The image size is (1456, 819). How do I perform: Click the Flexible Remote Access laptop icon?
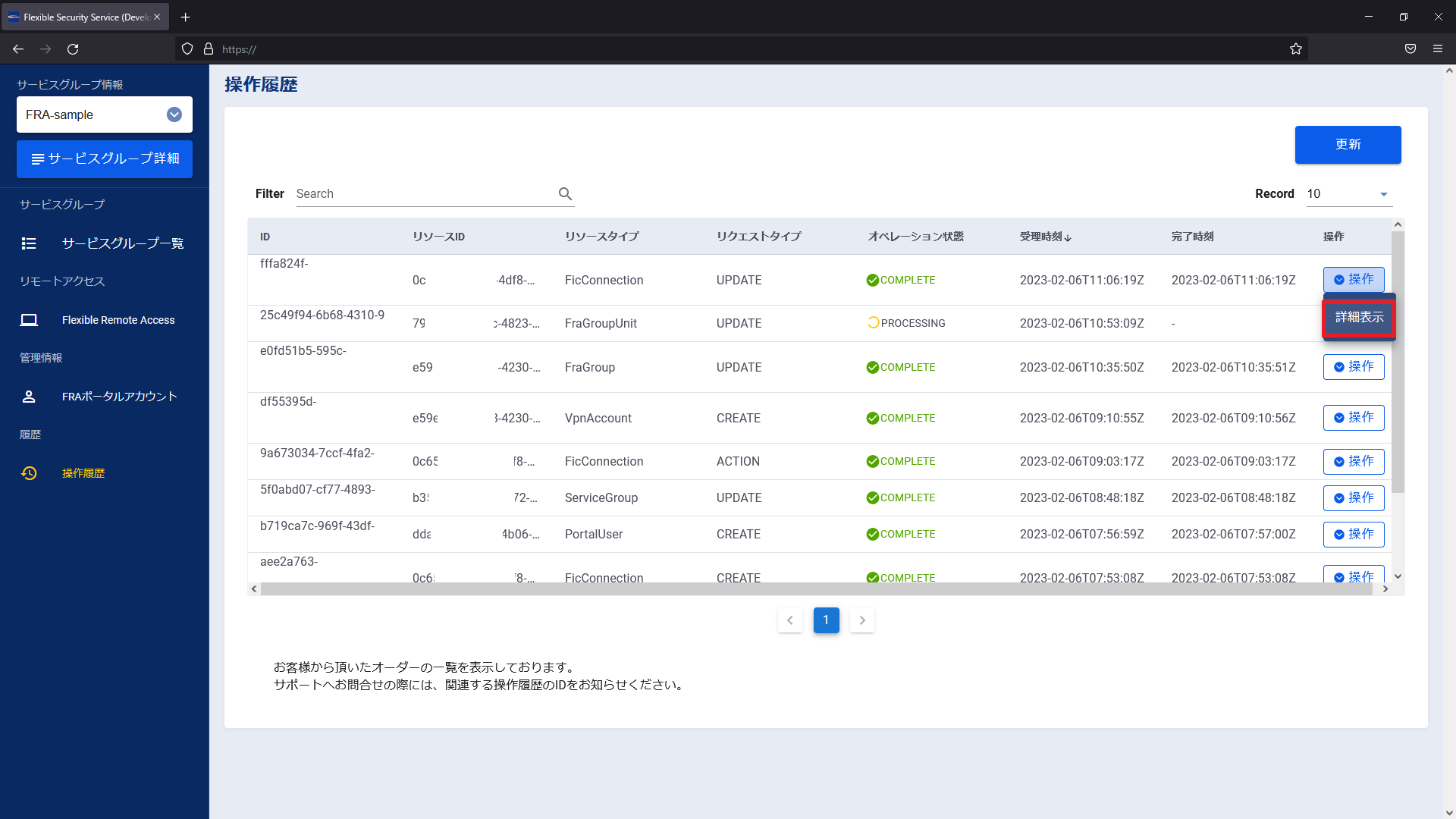coord(29,320)
